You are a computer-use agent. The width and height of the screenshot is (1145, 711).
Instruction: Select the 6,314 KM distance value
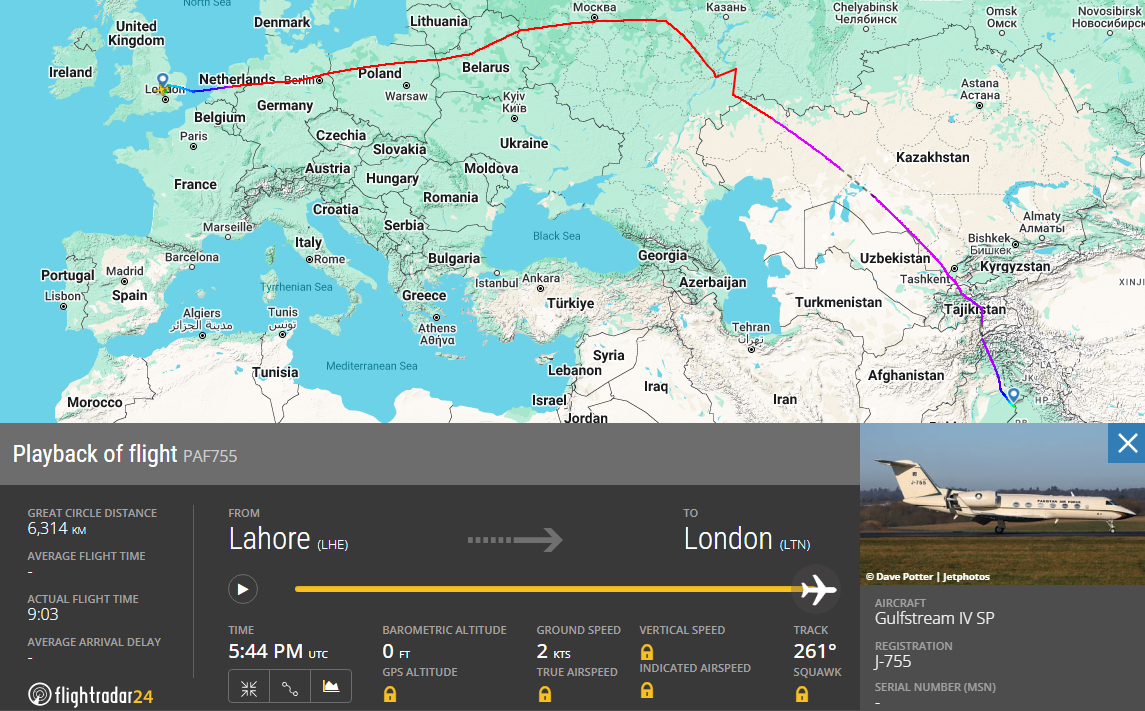coord(57,529)
